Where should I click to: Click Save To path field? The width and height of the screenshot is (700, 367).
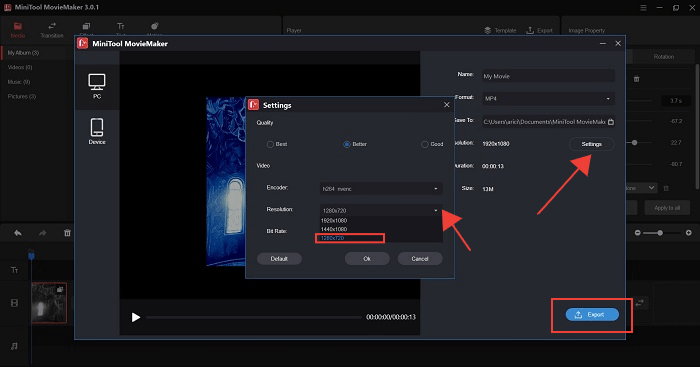[544, 121]
